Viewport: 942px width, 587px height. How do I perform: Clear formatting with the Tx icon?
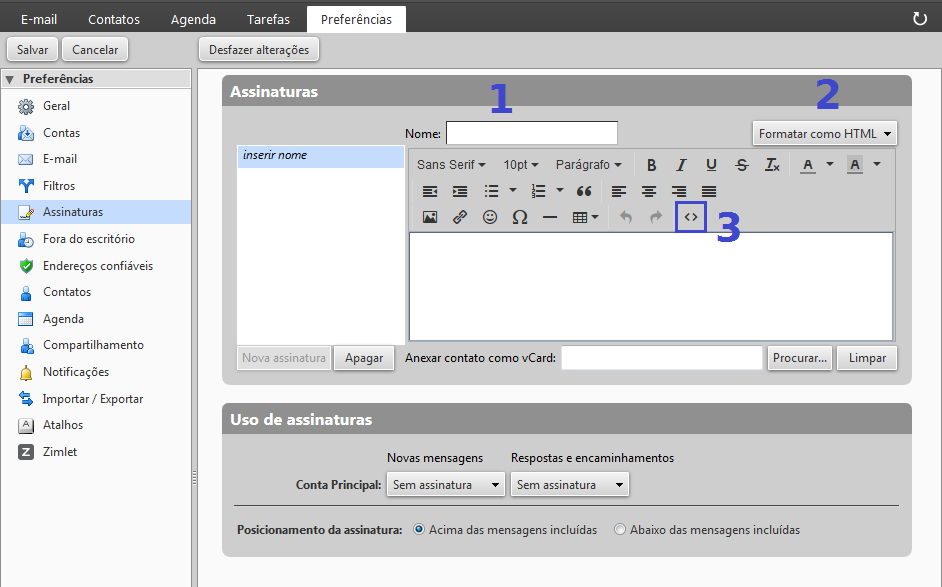pos(772,165)
